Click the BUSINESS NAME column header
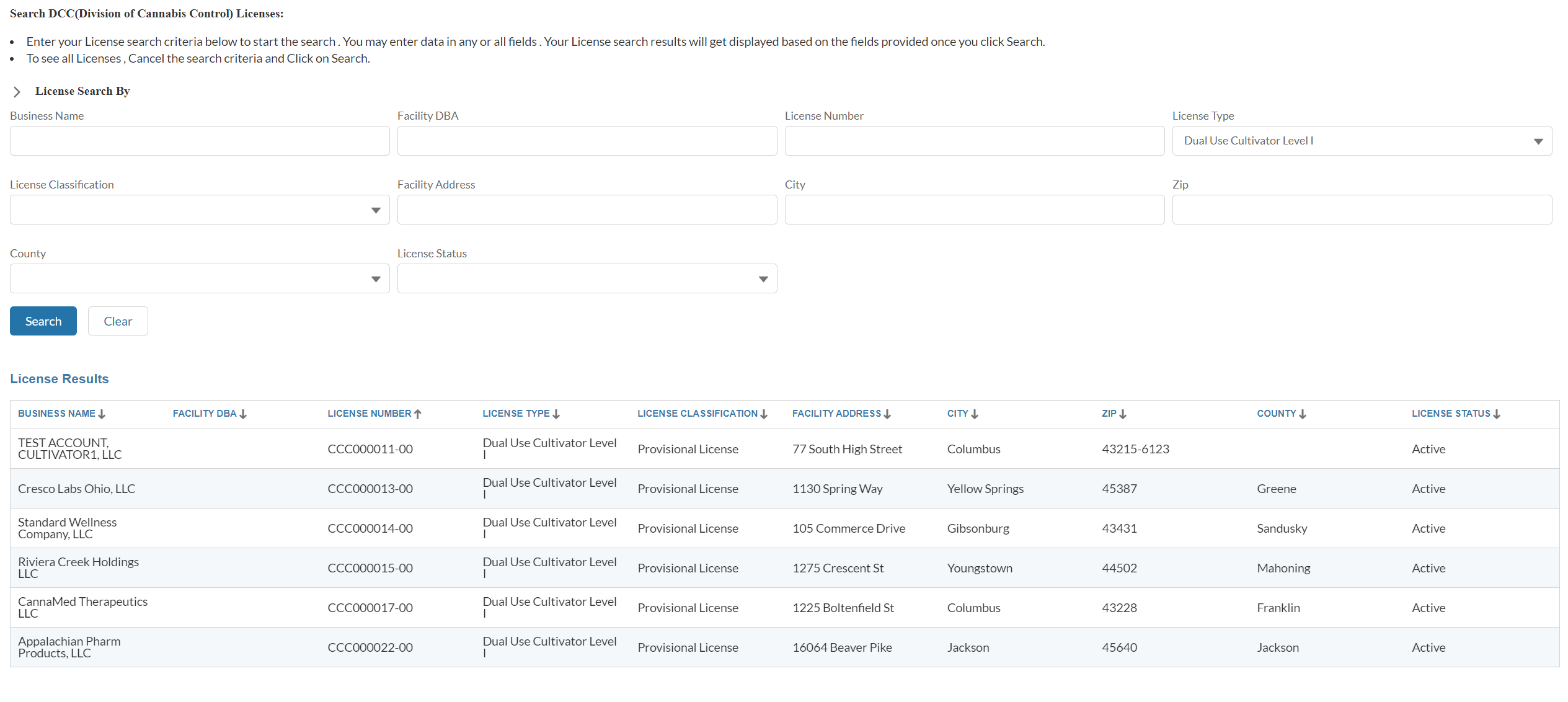The width and height of the screenshot is (1568, 702). tap(56, 414)
